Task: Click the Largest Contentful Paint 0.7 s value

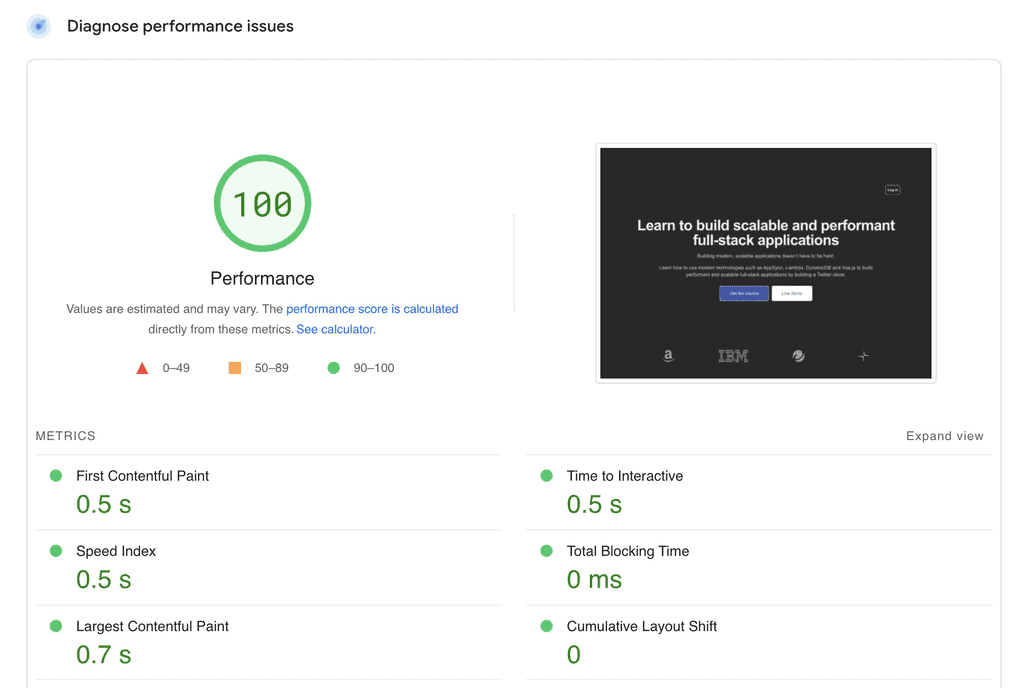Action: 103,655
